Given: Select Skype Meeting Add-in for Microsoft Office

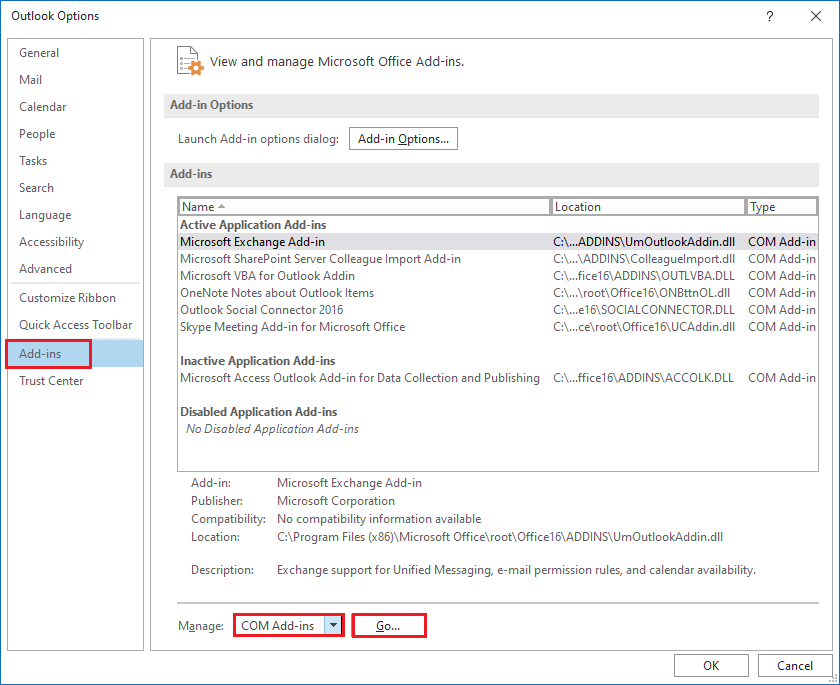Looking at the screenshot, I should click(498, 327).
